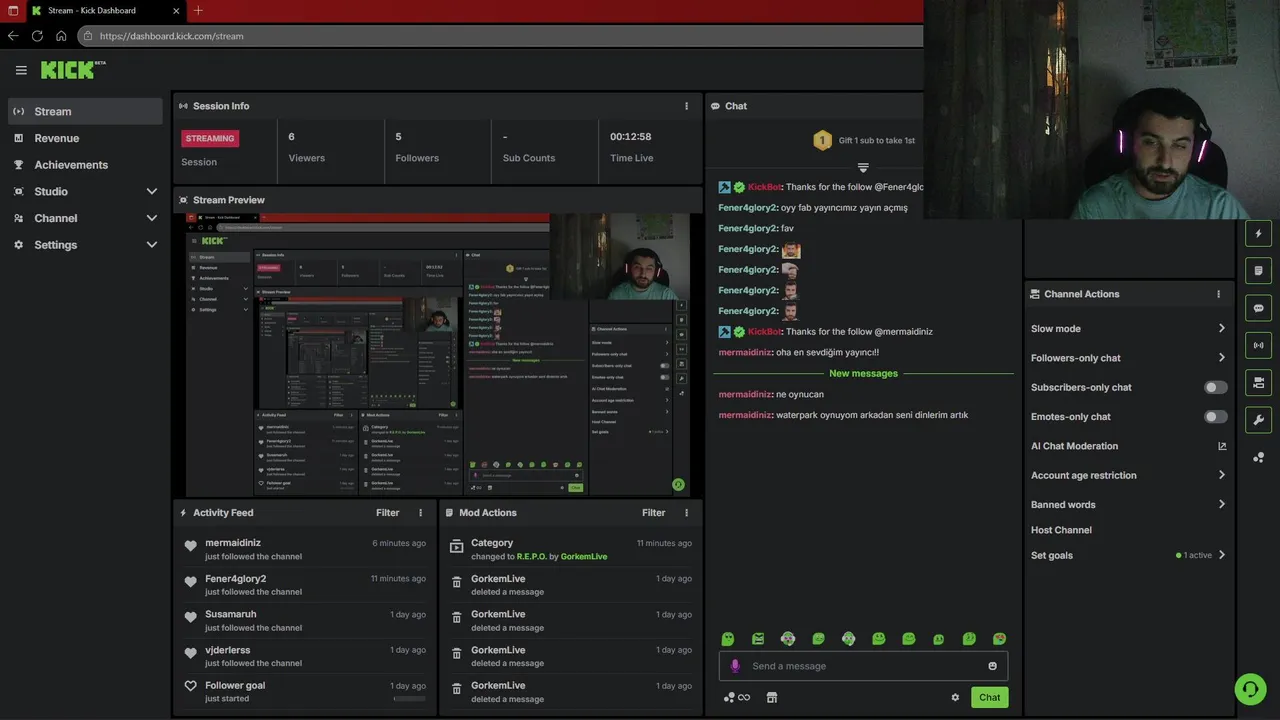Viewport: 1280px width, 720px height.
Task: Click the STREAMING status badge
Action: tap(210, 139)
